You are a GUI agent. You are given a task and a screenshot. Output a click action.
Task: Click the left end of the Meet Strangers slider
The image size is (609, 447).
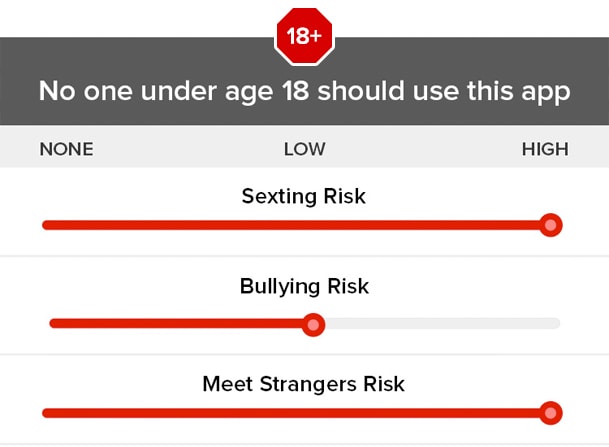(x=47, y=413)
